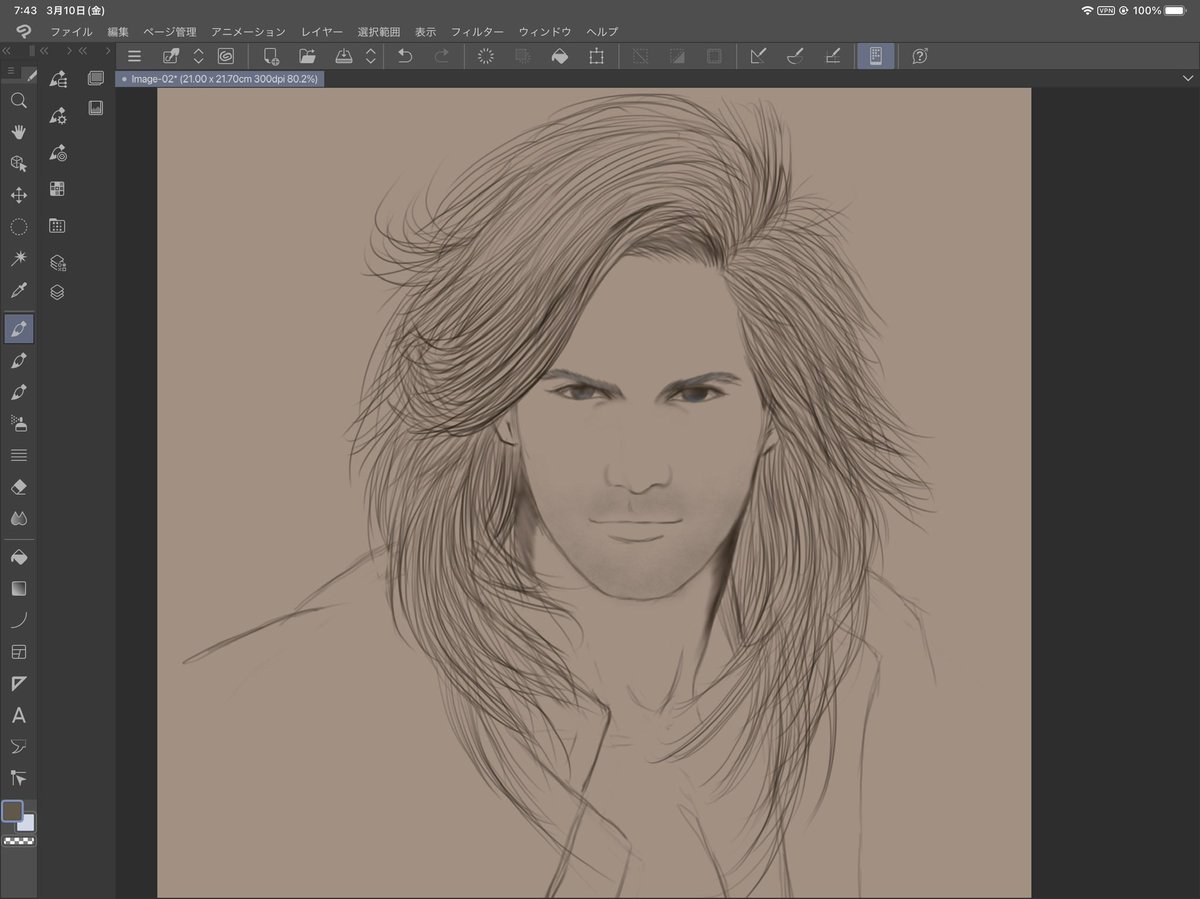Open the Sub Tool palette icon
The image size is (1200, 899).
[58, 78]
